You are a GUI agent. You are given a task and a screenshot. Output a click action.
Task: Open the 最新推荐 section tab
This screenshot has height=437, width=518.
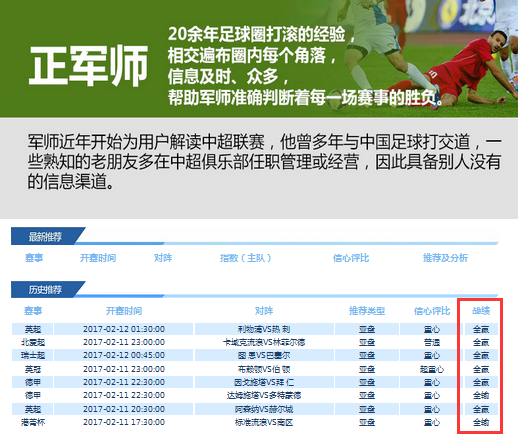[45, 237]
